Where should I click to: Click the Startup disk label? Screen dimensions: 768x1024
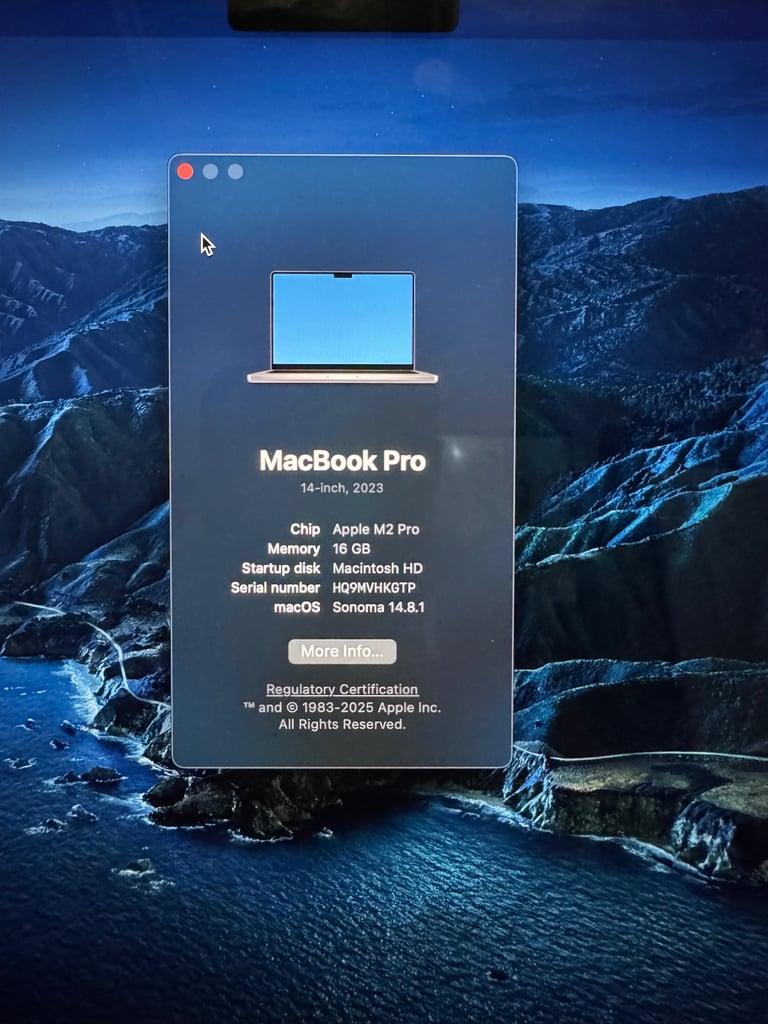click(281, 568)
